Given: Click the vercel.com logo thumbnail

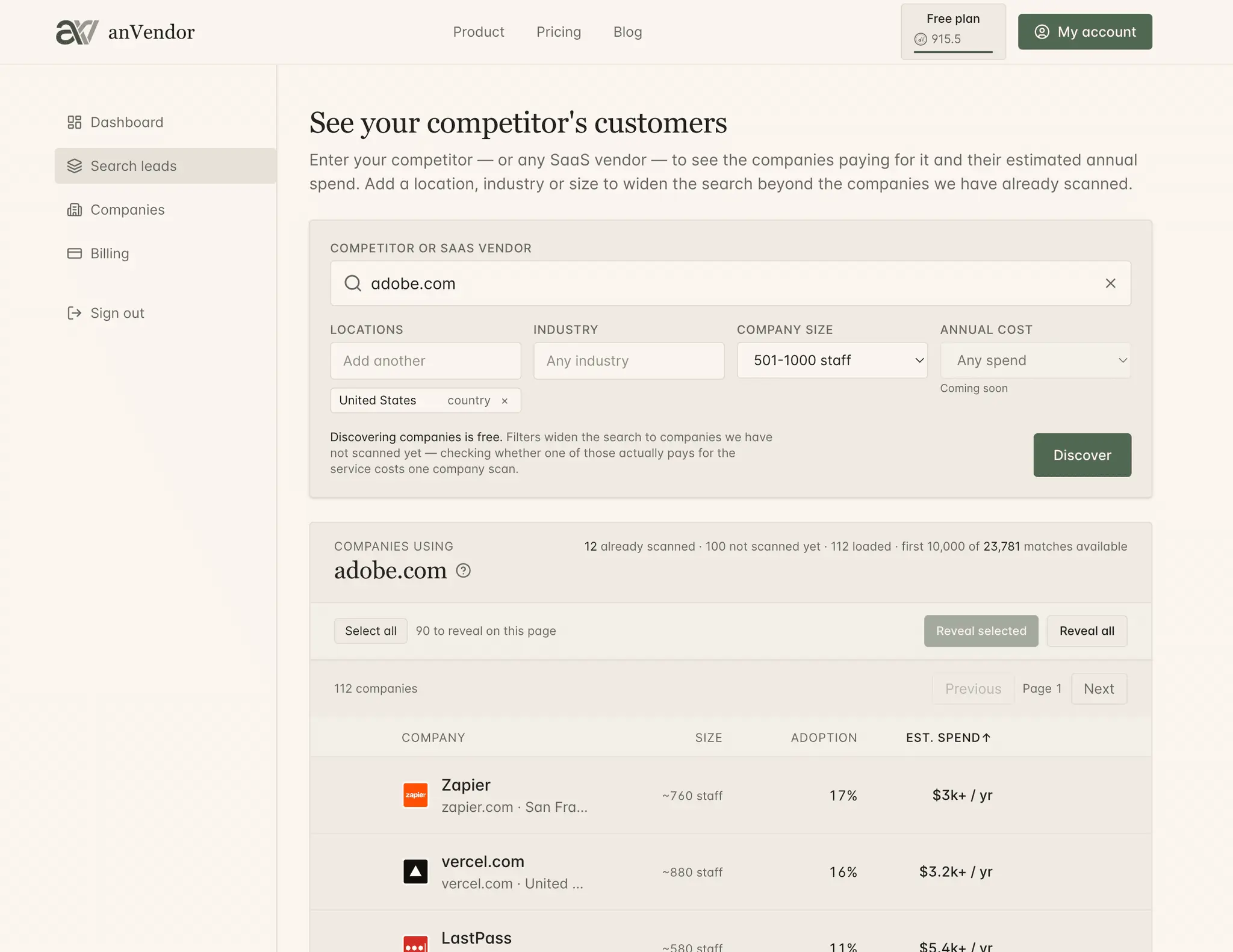Looking at the screenshot, I should pyautogui.click(x=415, y=871).
